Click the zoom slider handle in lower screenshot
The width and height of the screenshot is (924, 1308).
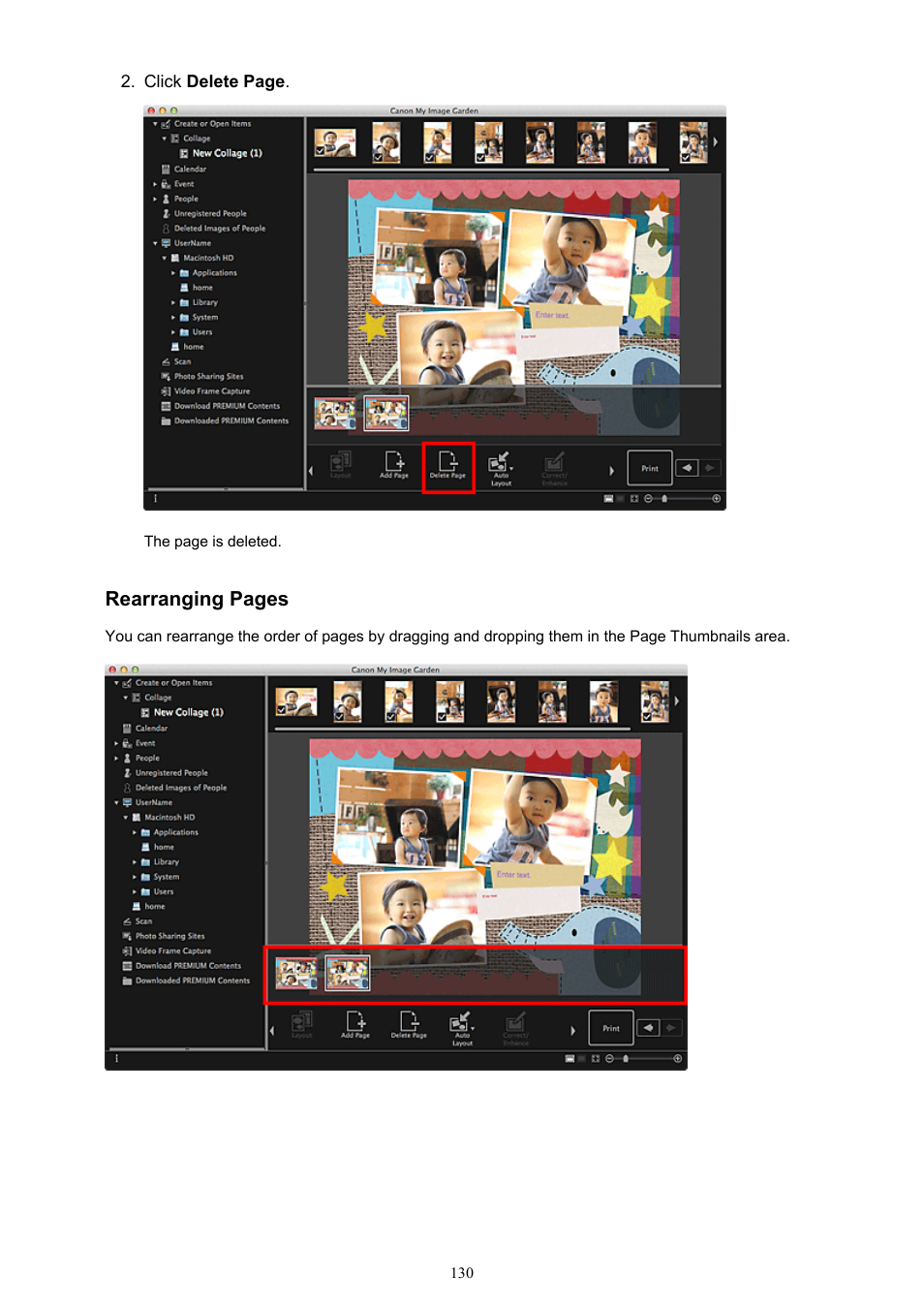coord(626,1059)
